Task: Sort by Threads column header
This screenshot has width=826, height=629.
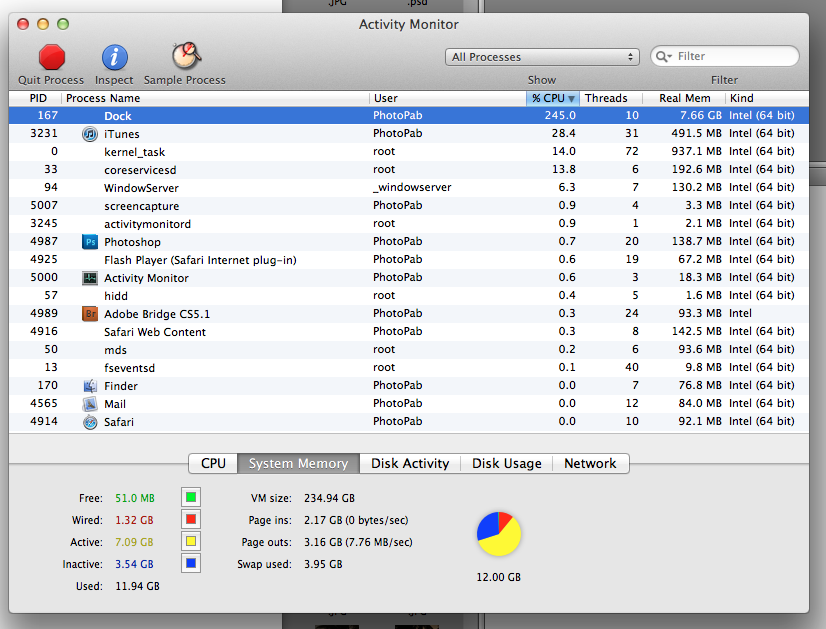Action: point(611,99)
